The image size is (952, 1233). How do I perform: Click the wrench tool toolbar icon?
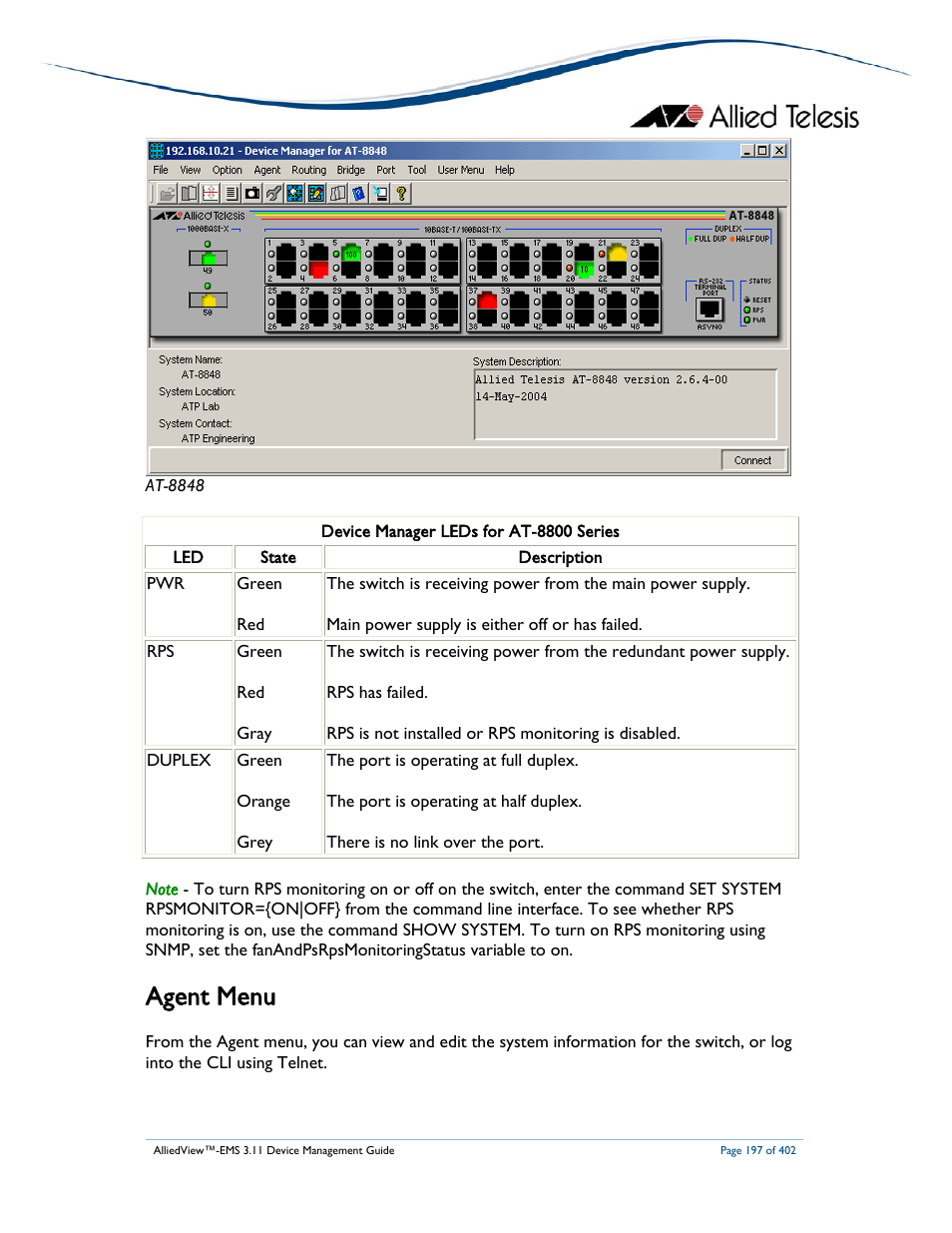click(273, 194)
